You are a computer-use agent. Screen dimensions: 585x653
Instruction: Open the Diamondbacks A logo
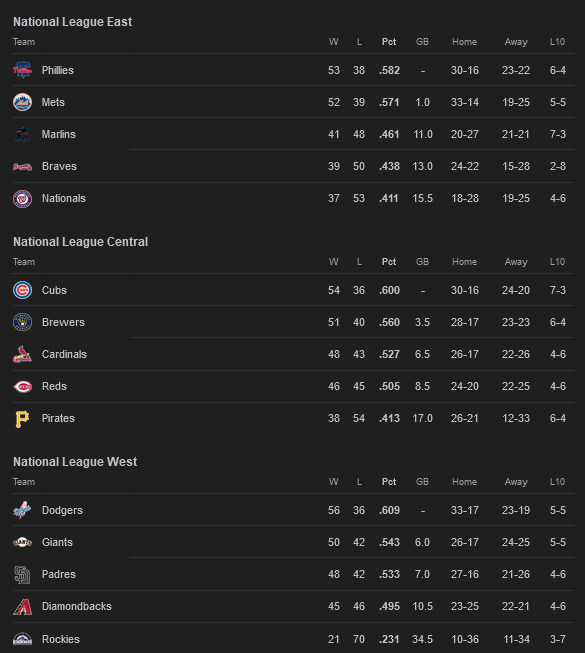pos(22,607)
